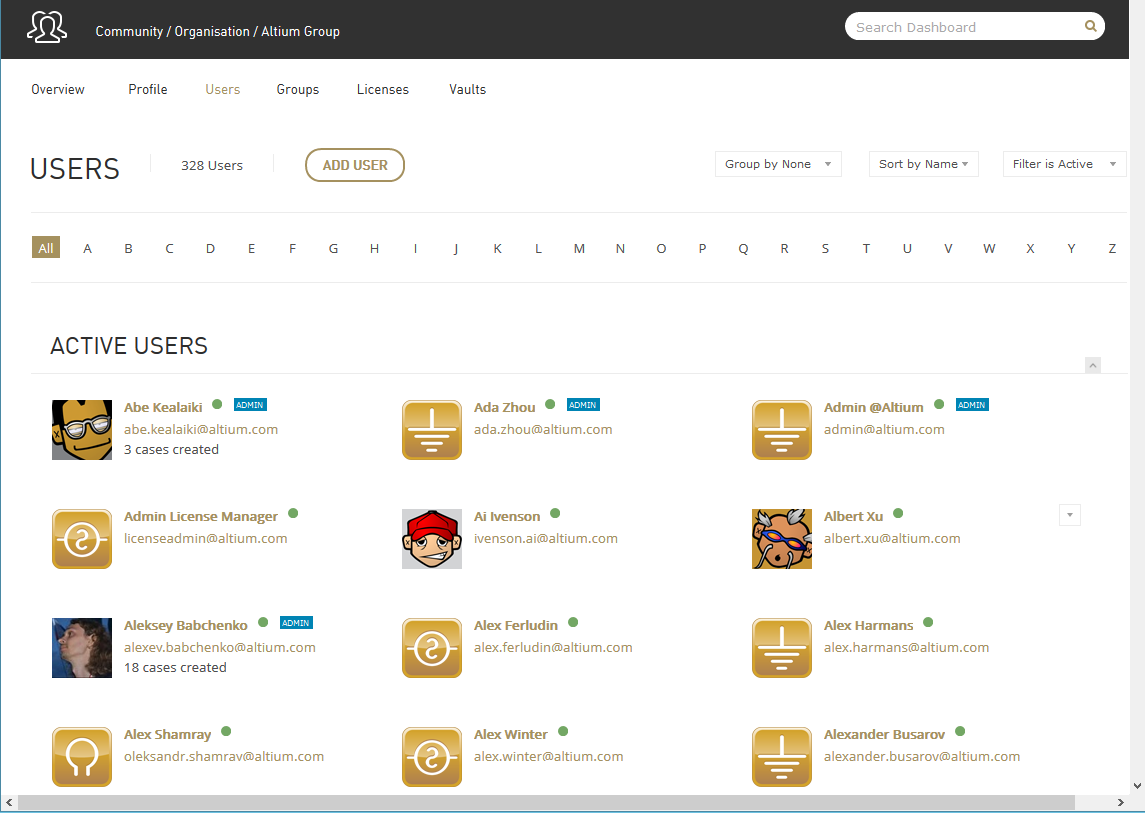
Task: Open the Filter is Active dropdown
Action: point(1064,164)
